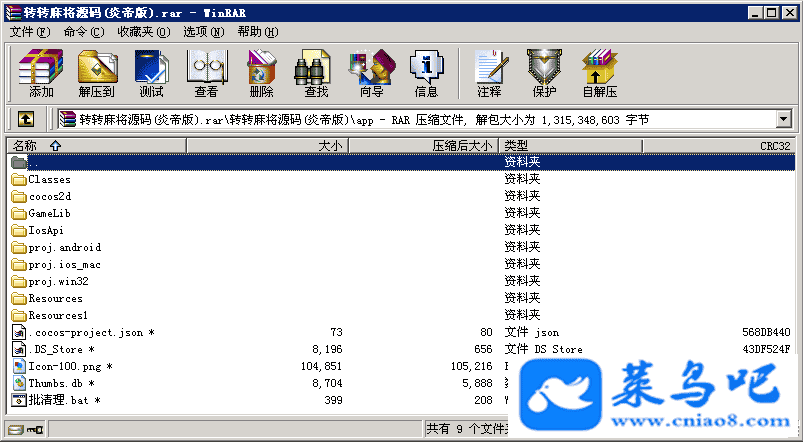Open the 查找 (Find) binoculars tool
803x442 pixels.
pyautogui.click(x=316, y=73)
